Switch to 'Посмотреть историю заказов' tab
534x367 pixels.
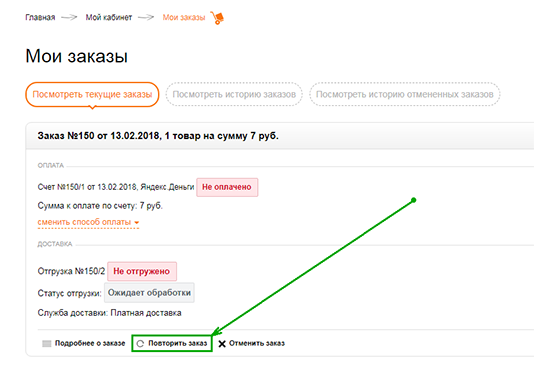(234, 94)
